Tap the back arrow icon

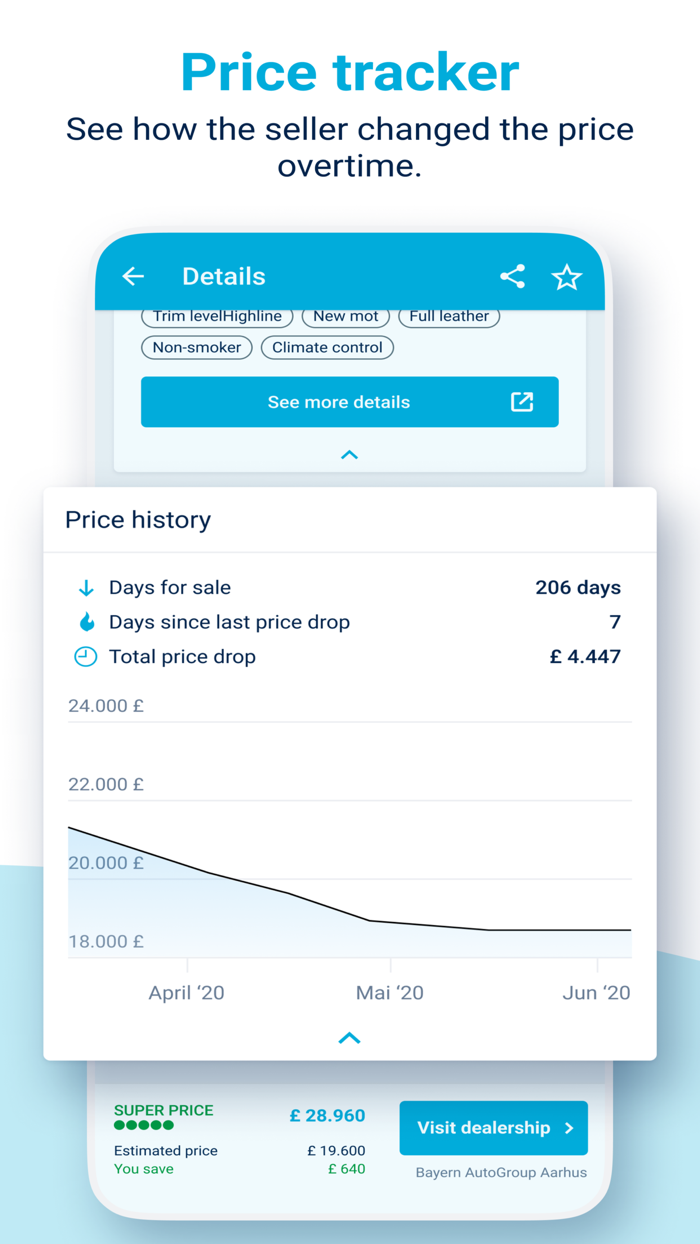click(x=133, y=277)
